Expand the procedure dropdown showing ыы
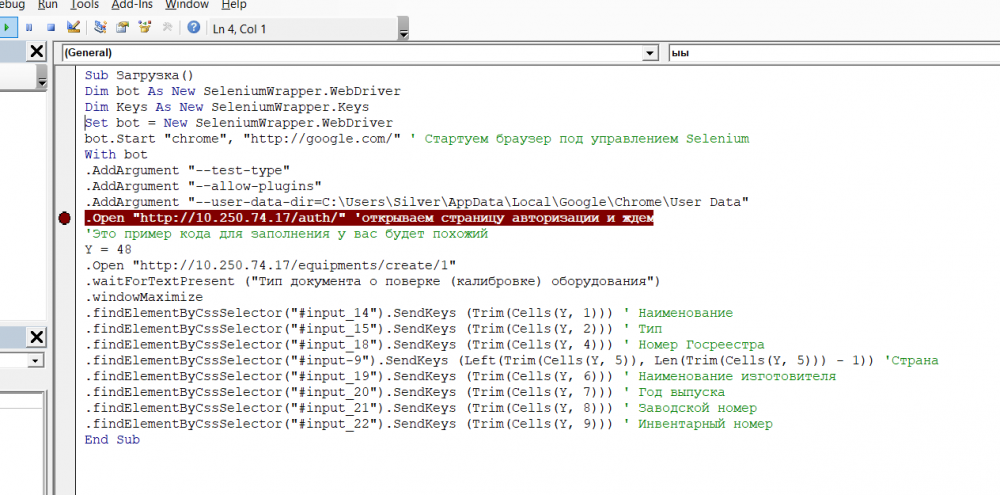 pyautogui.click(x=830, y=52)
